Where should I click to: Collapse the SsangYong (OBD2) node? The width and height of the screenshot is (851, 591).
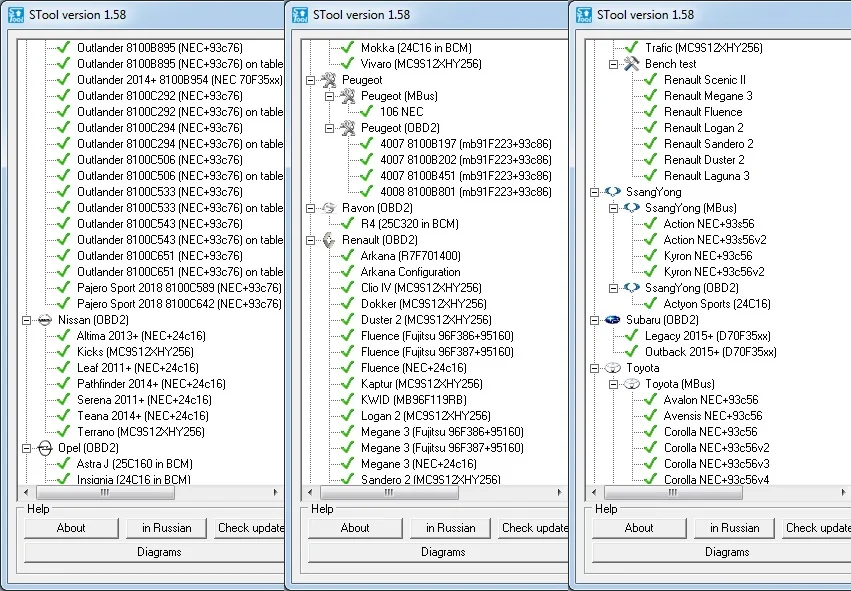click(613, 288)
